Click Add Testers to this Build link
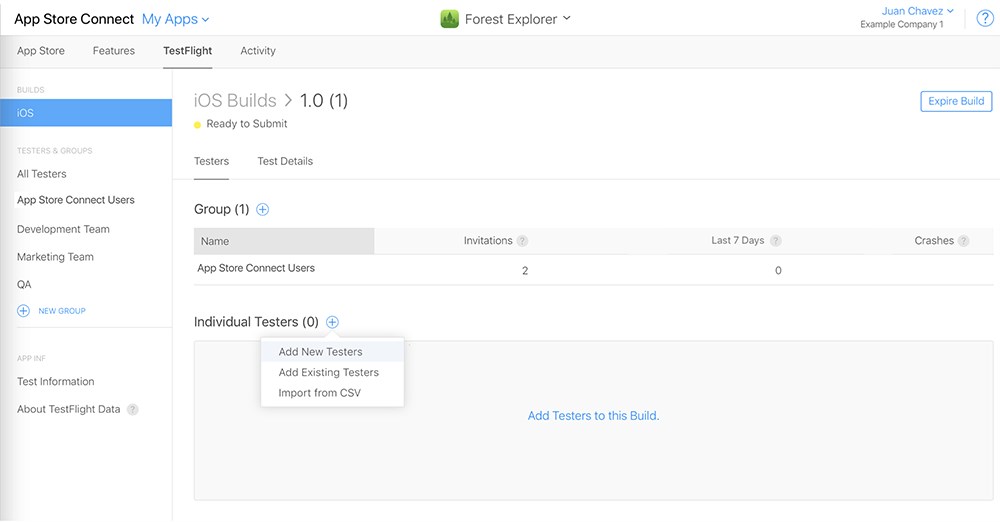Image resolution: width=1000 pixels, height=522 pixels. pyautogui.click(x=593, y=415)
